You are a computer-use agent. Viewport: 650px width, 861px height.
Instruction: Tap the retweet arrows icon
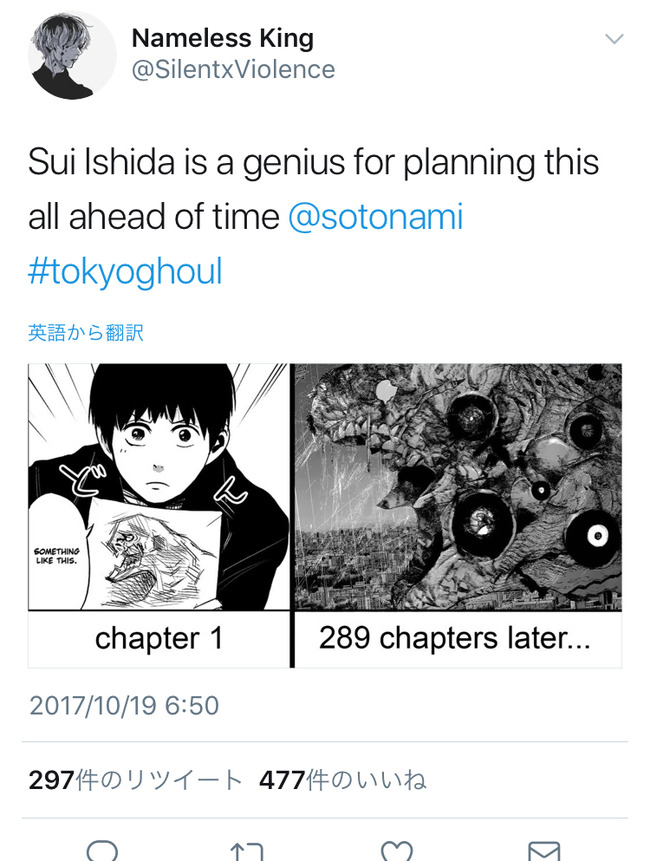pyautogui.click(x=247, y=851)
